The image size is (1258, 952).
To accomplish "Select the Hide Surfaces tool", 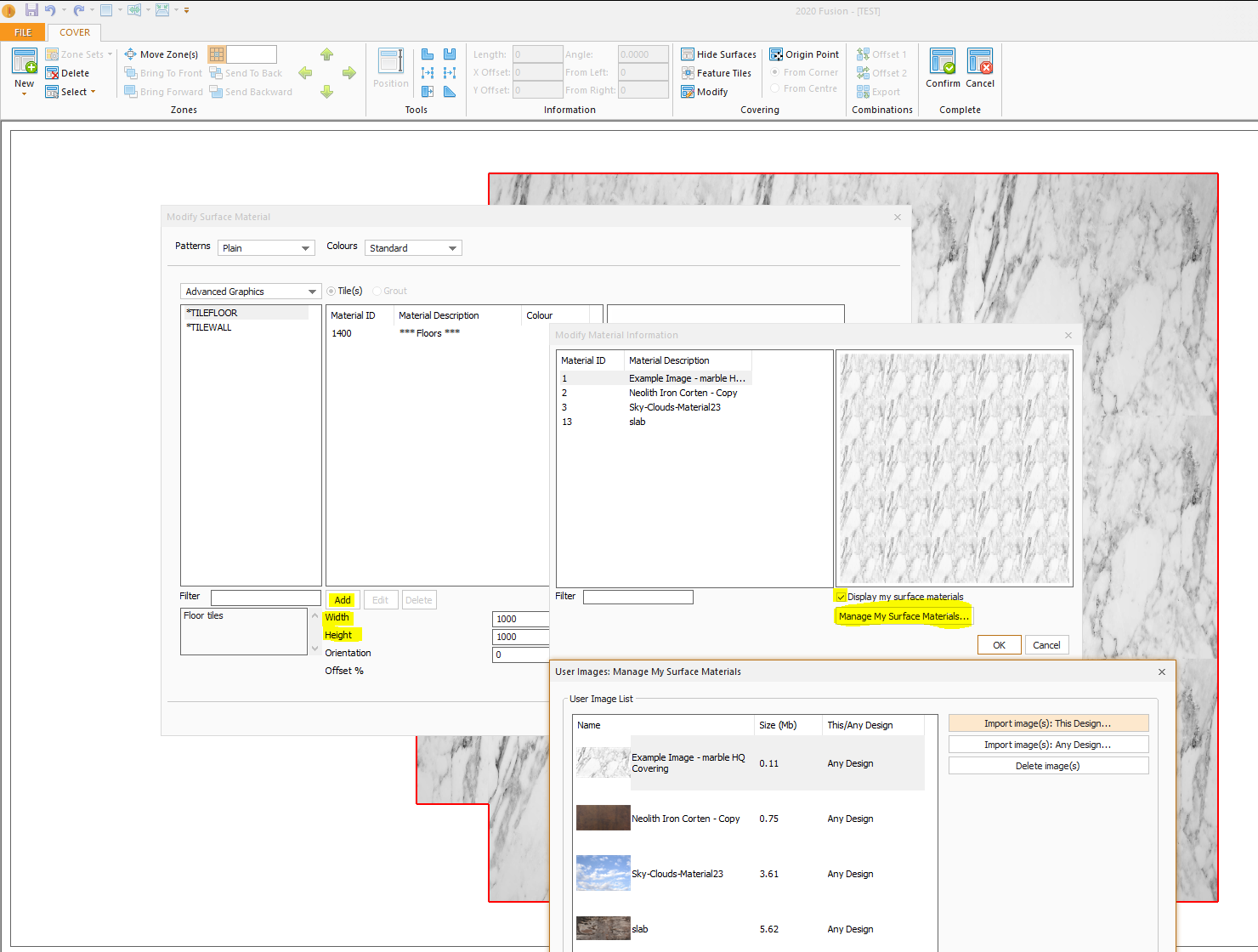I will (718, 54).
